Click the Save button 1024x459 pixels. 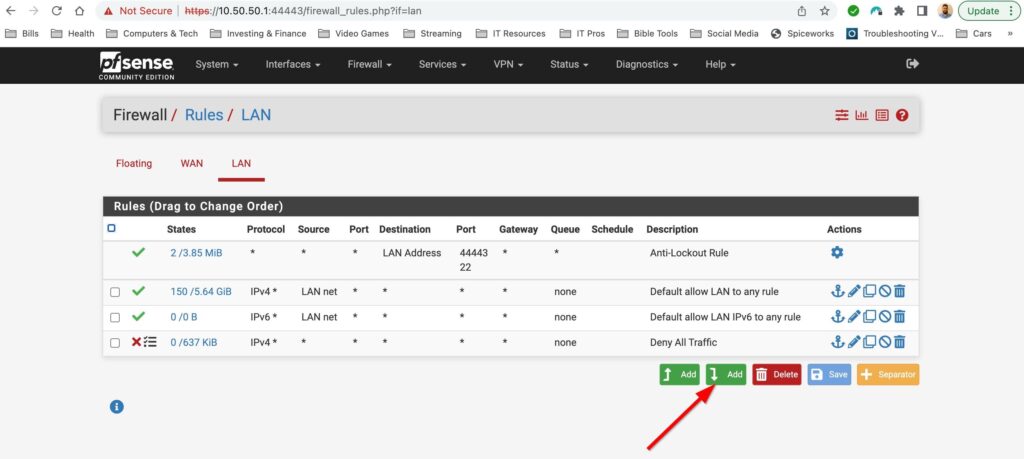[x=829, y=374]
